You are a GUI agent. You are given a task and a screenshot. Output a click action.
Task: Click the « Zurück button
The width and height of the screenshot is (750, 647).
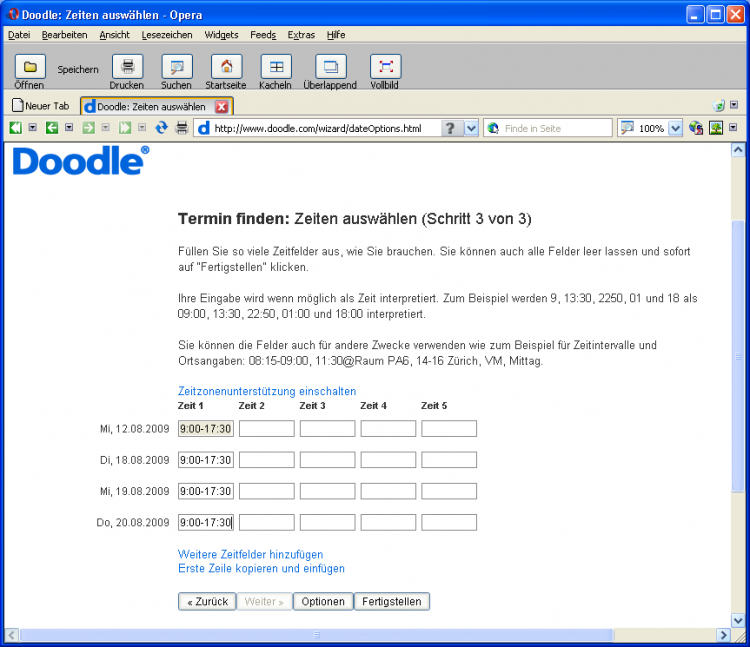(207, 602)
